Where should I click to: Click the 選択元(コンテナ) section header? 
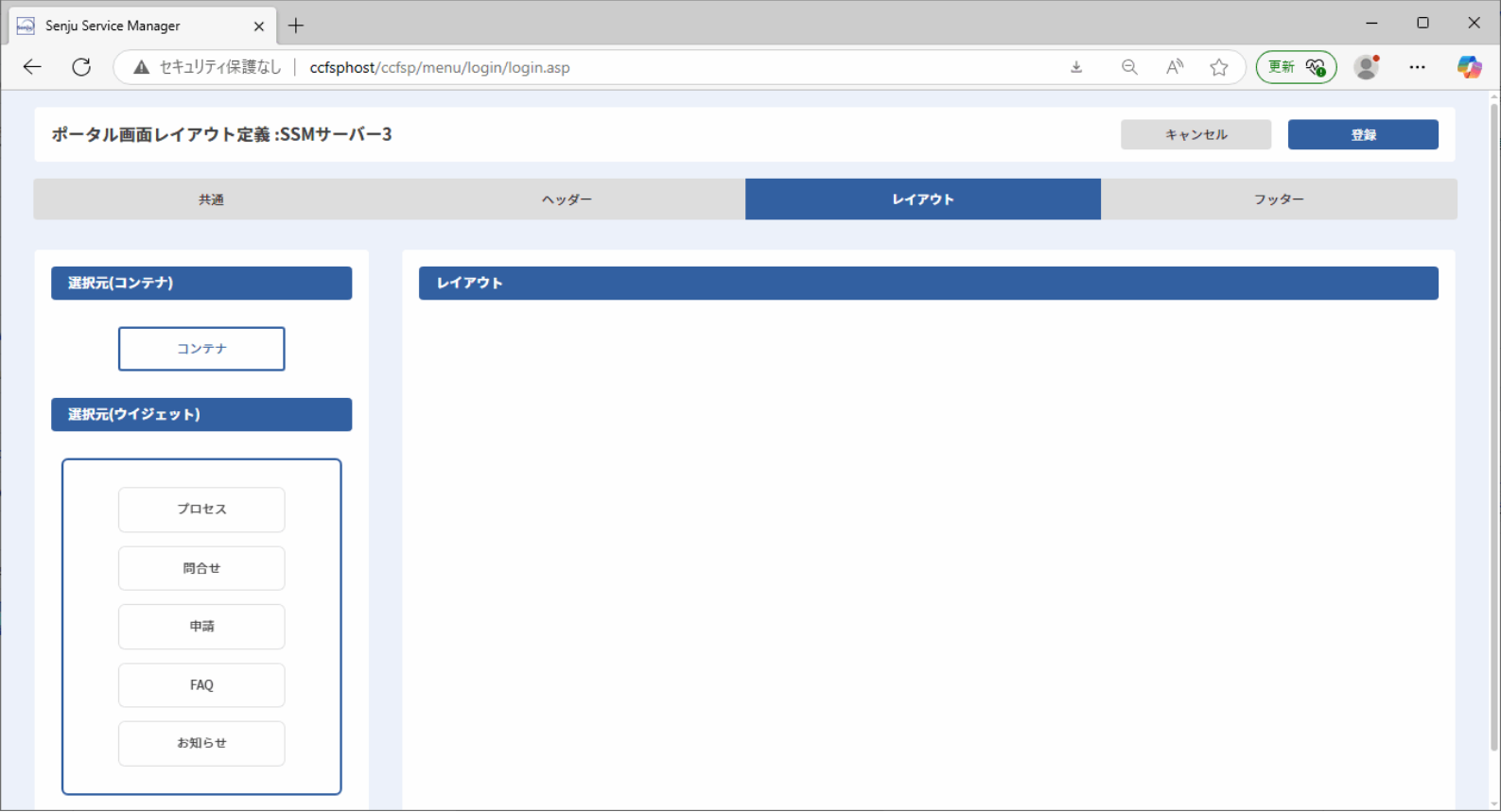201,283
